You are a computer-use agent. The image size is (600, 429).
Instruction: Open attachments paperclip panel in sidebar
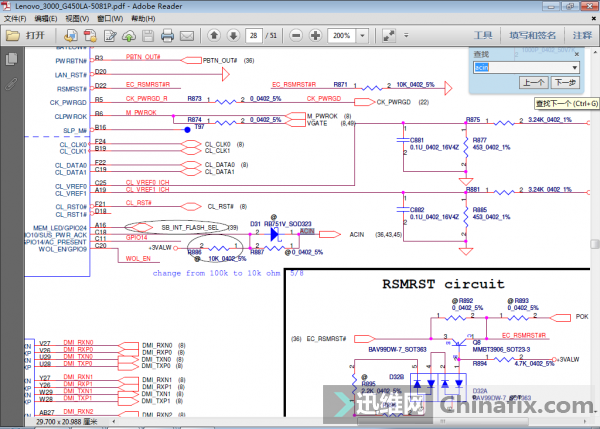coord(11,84)
